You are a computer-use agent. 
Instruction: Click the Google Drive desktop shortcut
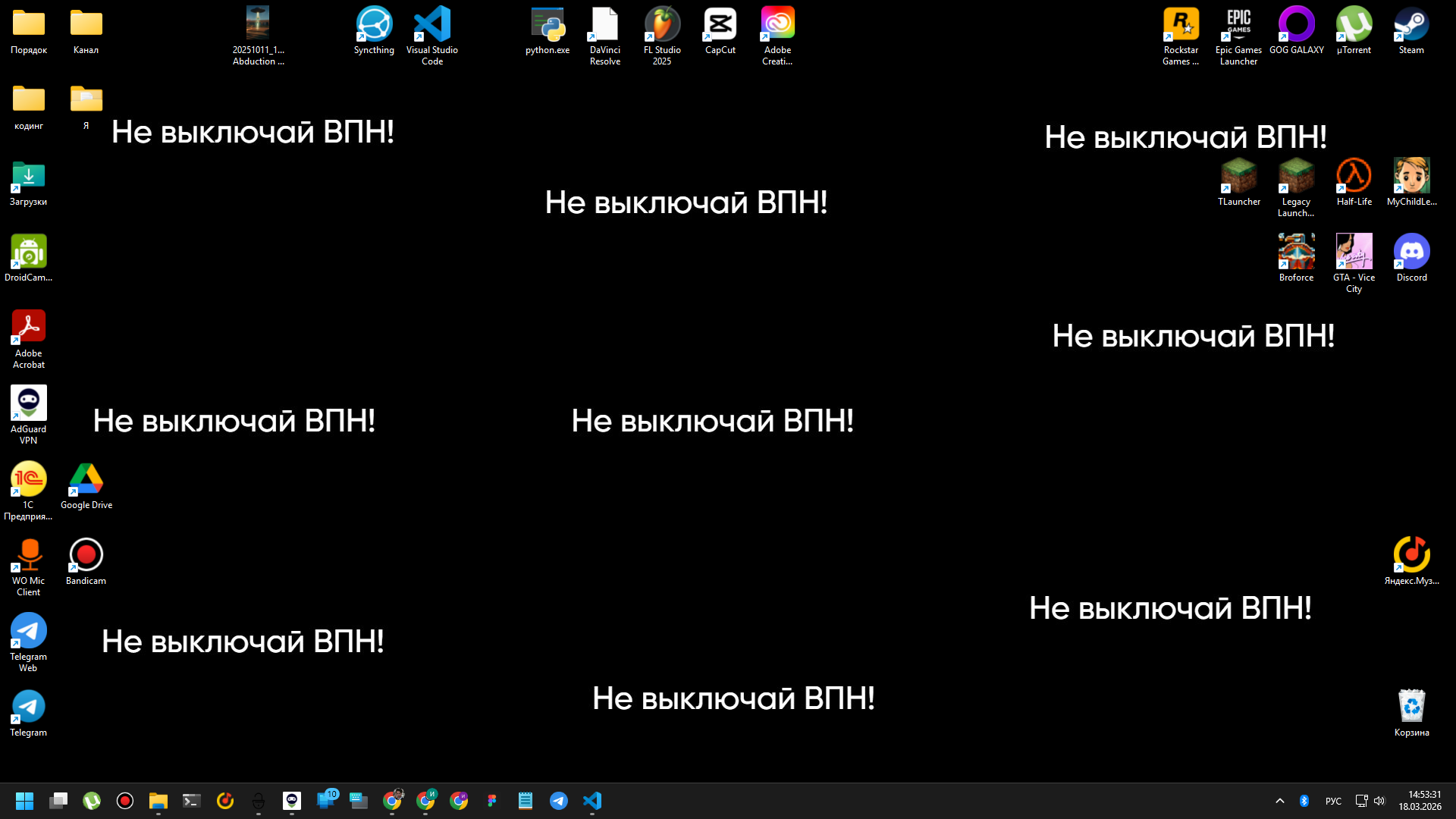tap(86, 480)
